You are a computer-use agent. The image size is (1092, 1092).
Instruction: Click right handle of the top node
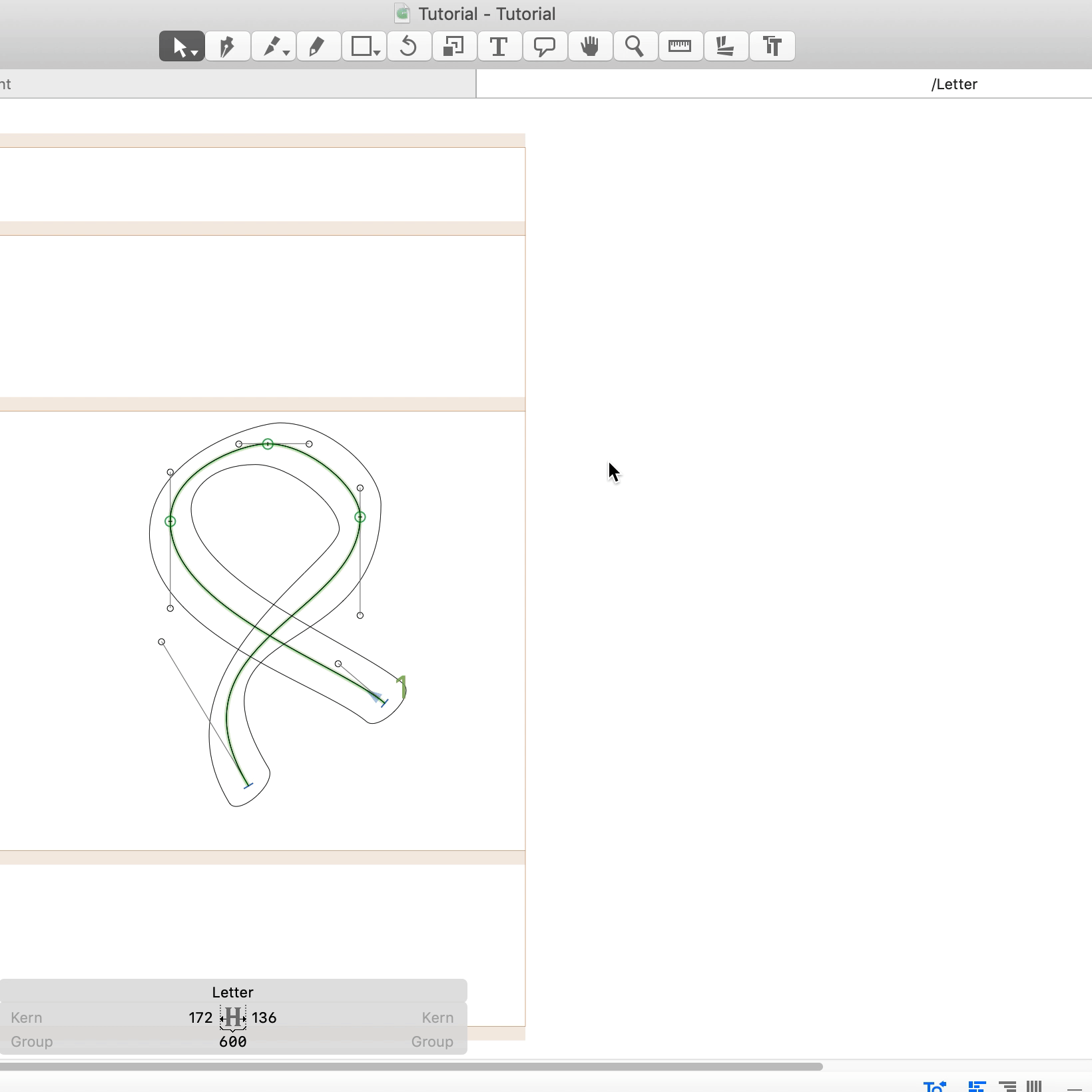pyautogui.click(x=309, y=444)
